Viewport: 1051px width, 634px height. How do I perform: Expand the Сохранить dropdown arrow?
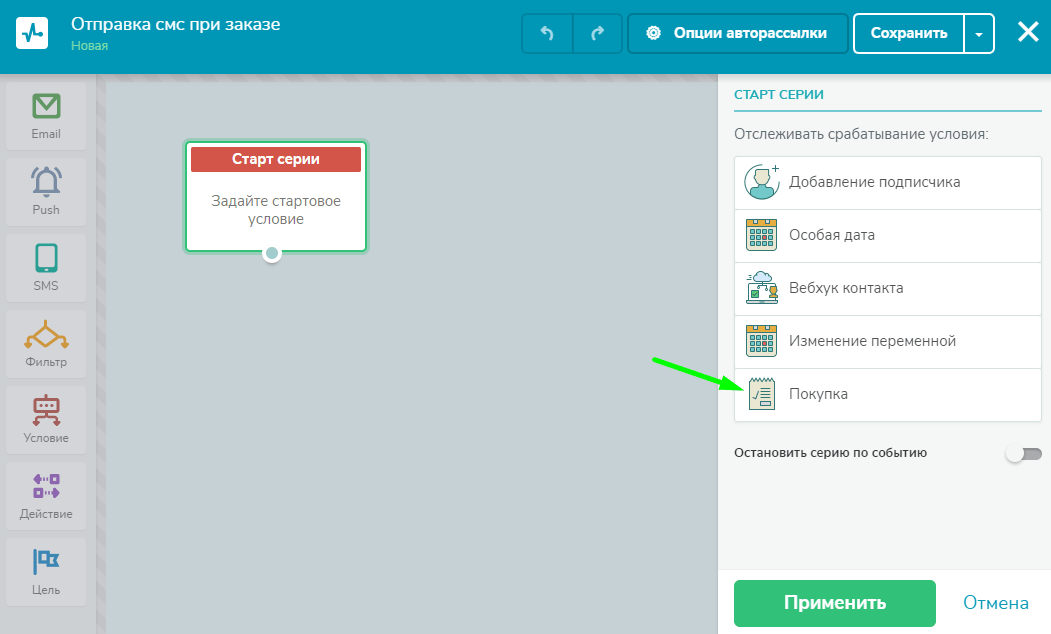pyautogui.click(x=979, y=33)
